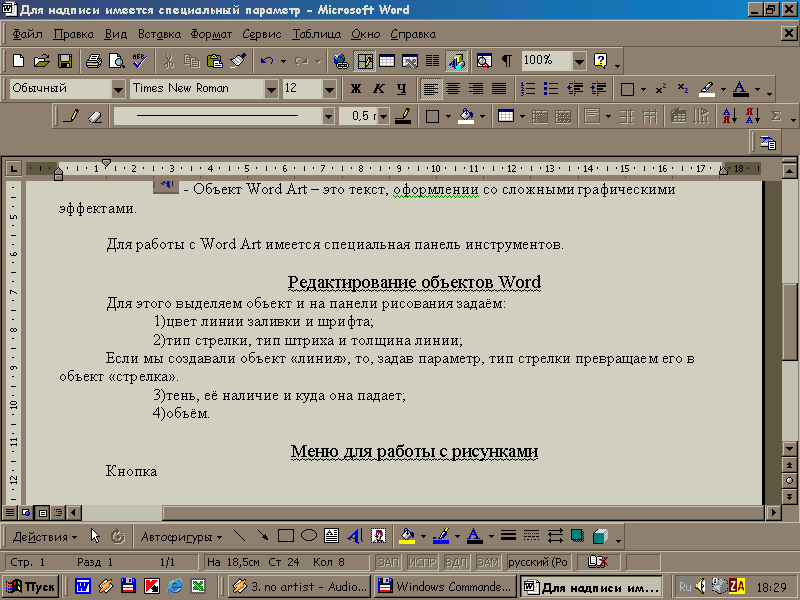The height and width of the screenshot is (600, 800).
Task: Open a file with the folder icon
Action: [x=42, y=61]
